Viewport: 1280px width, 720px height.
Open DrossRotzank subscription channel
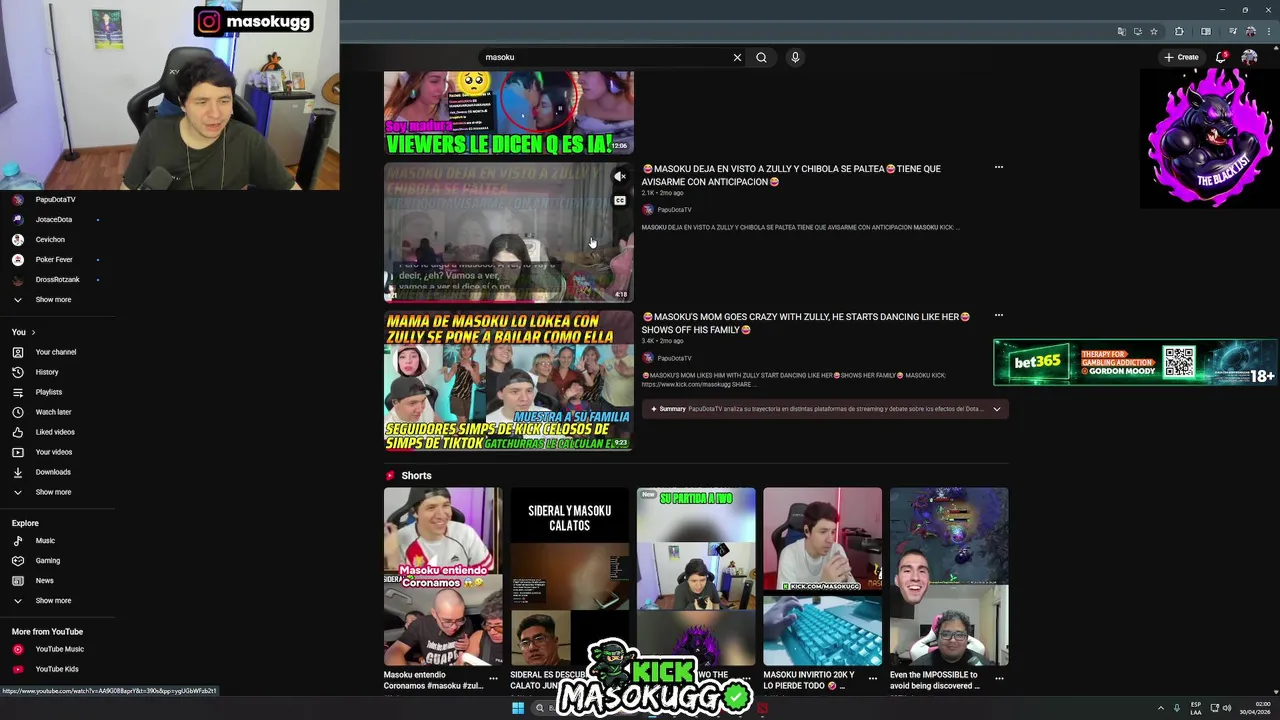pos(57,279)
